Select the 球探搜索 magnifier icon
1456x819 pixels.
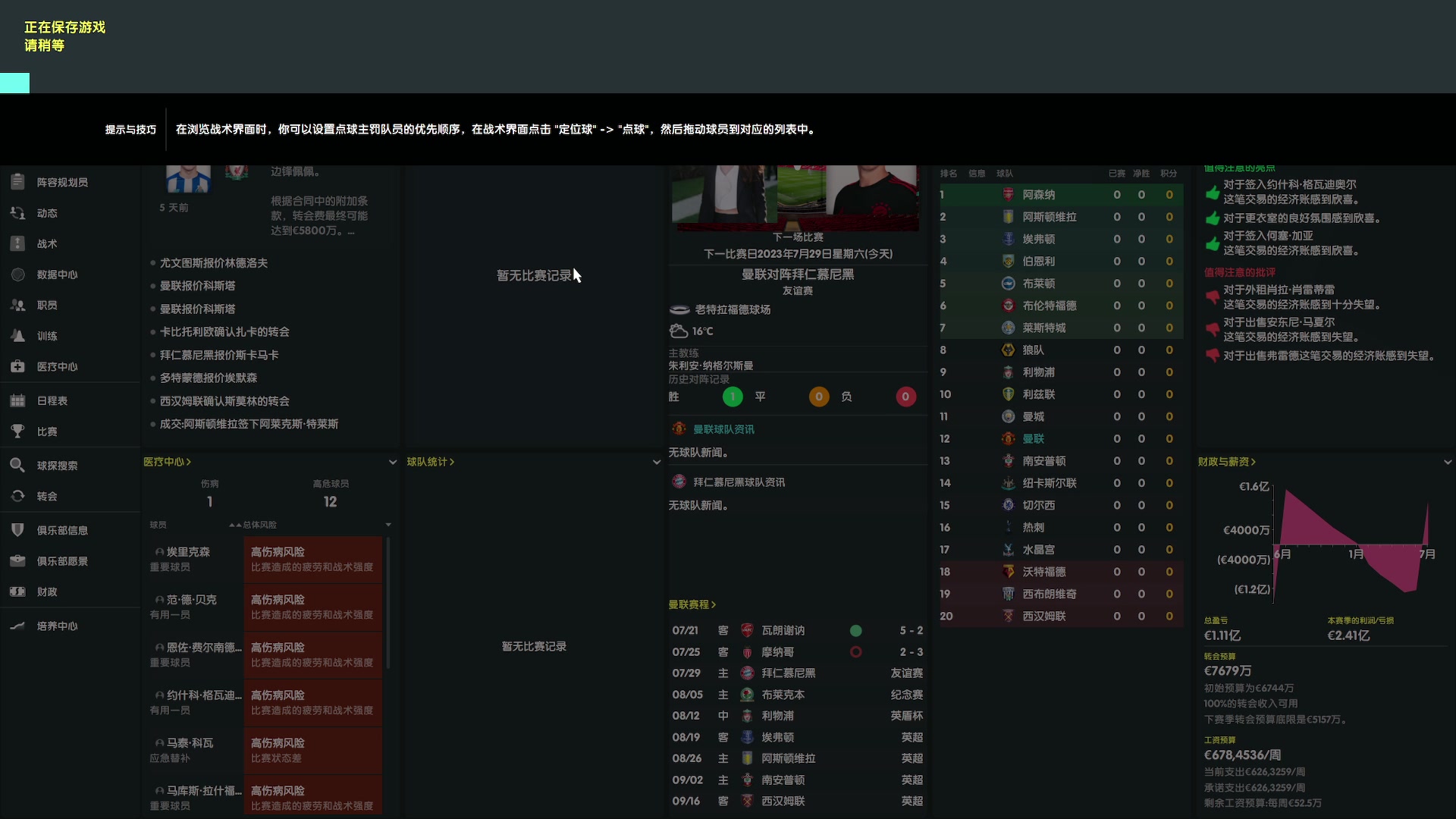coord(17,465)
